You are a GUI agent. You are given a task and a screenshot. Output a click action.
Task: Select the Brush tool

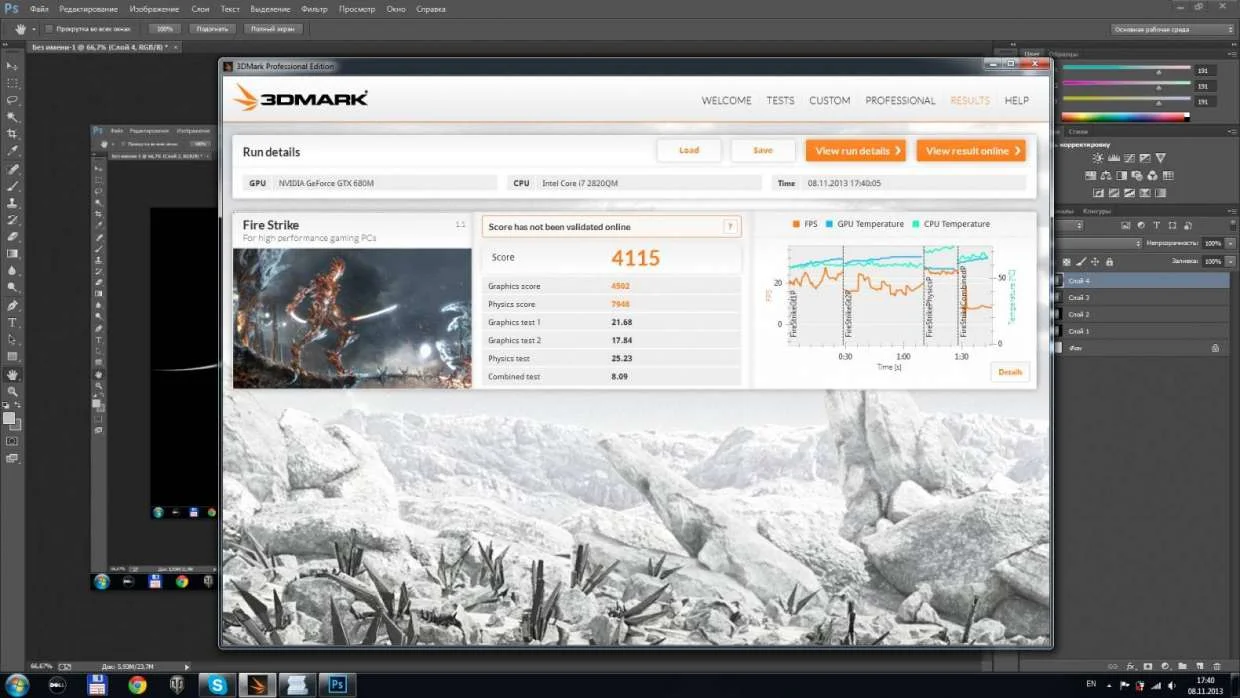[12, 186]
